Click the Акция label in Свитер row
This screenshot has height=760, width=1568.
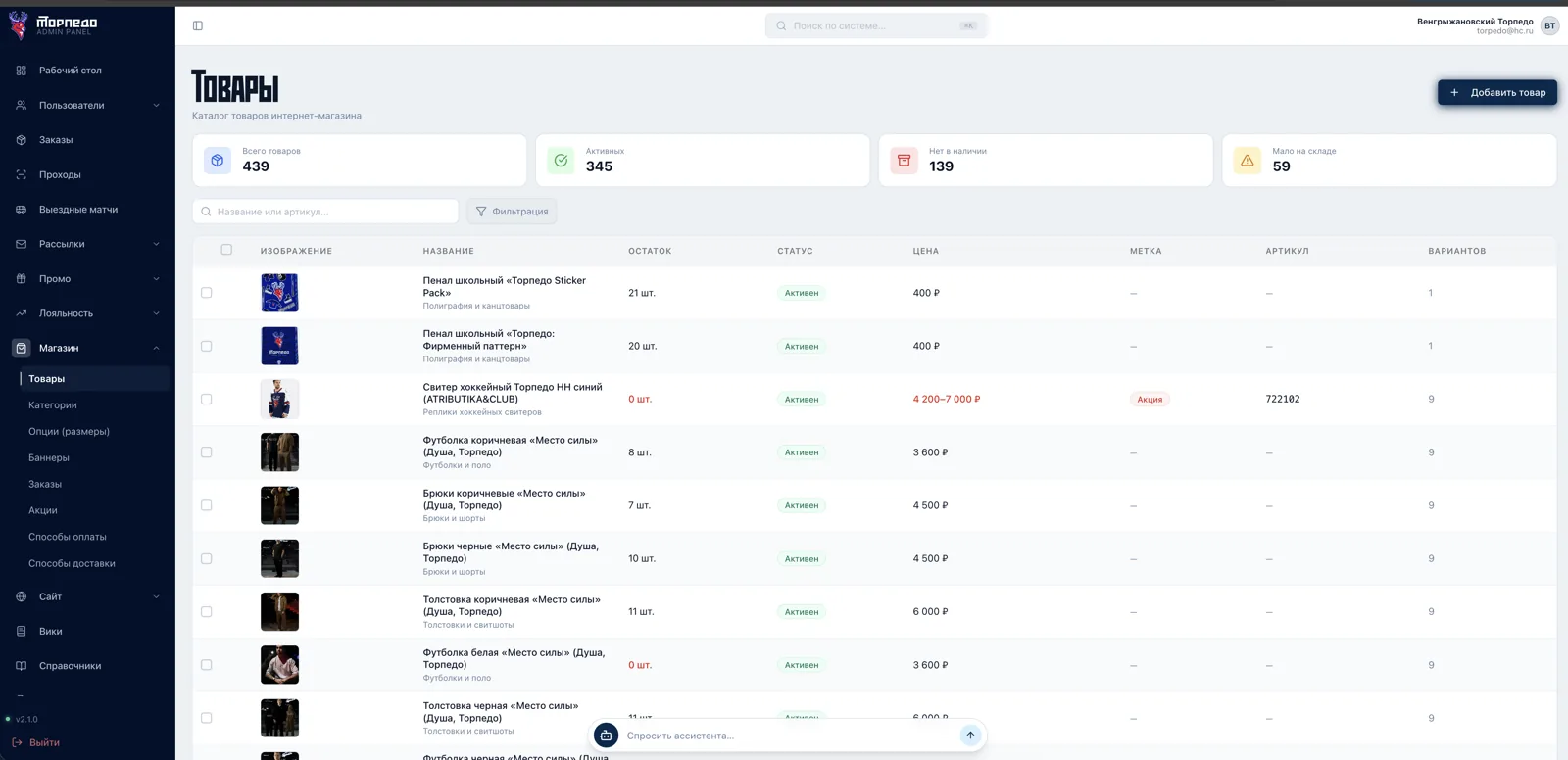[x=1150, y=400]
